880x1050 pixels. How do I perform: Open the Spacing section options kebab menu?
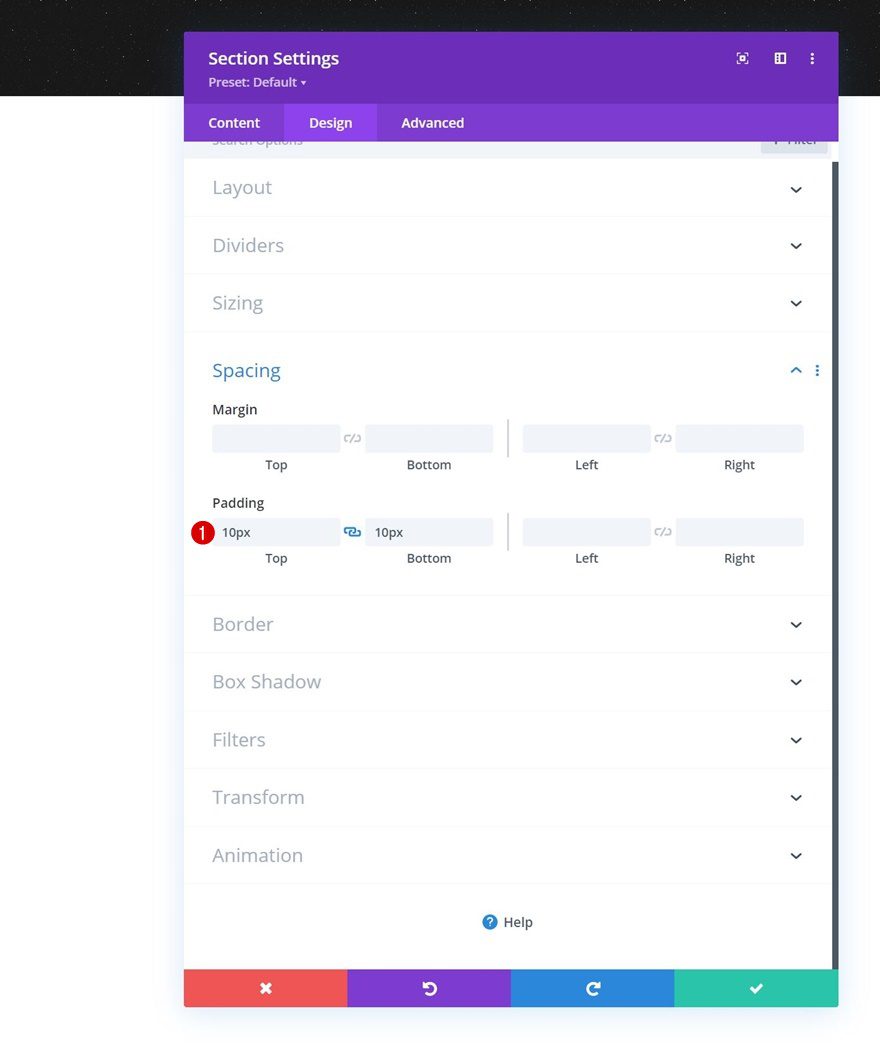[817, 370]
